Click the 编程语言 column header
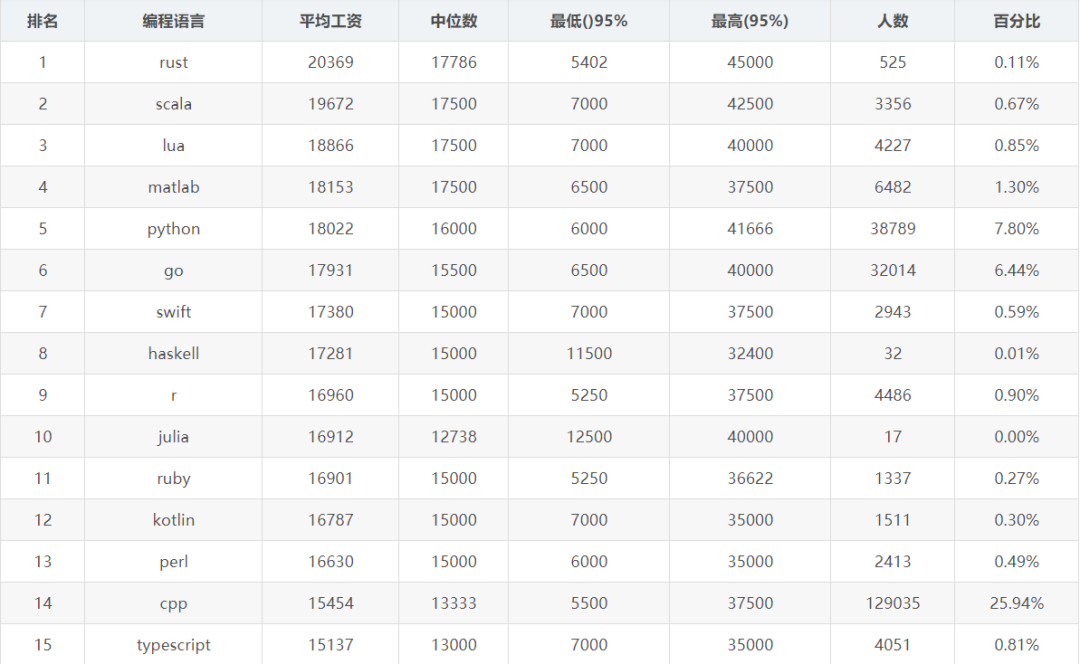The image size is (1080, 664). click(x=174, y=21)
